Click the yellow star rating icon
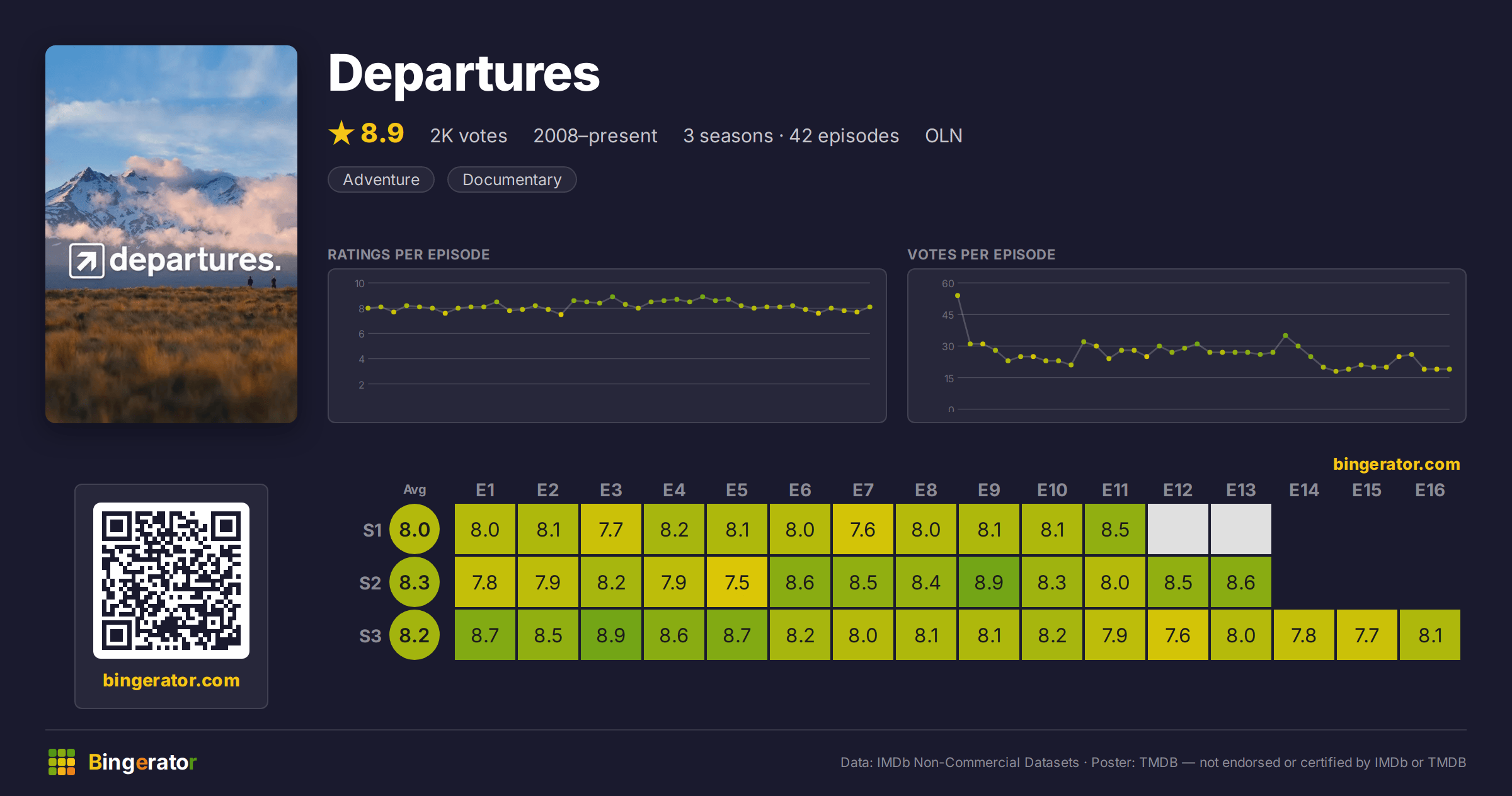The width and height of the screenshot is (1512, 796). (341, 133)
